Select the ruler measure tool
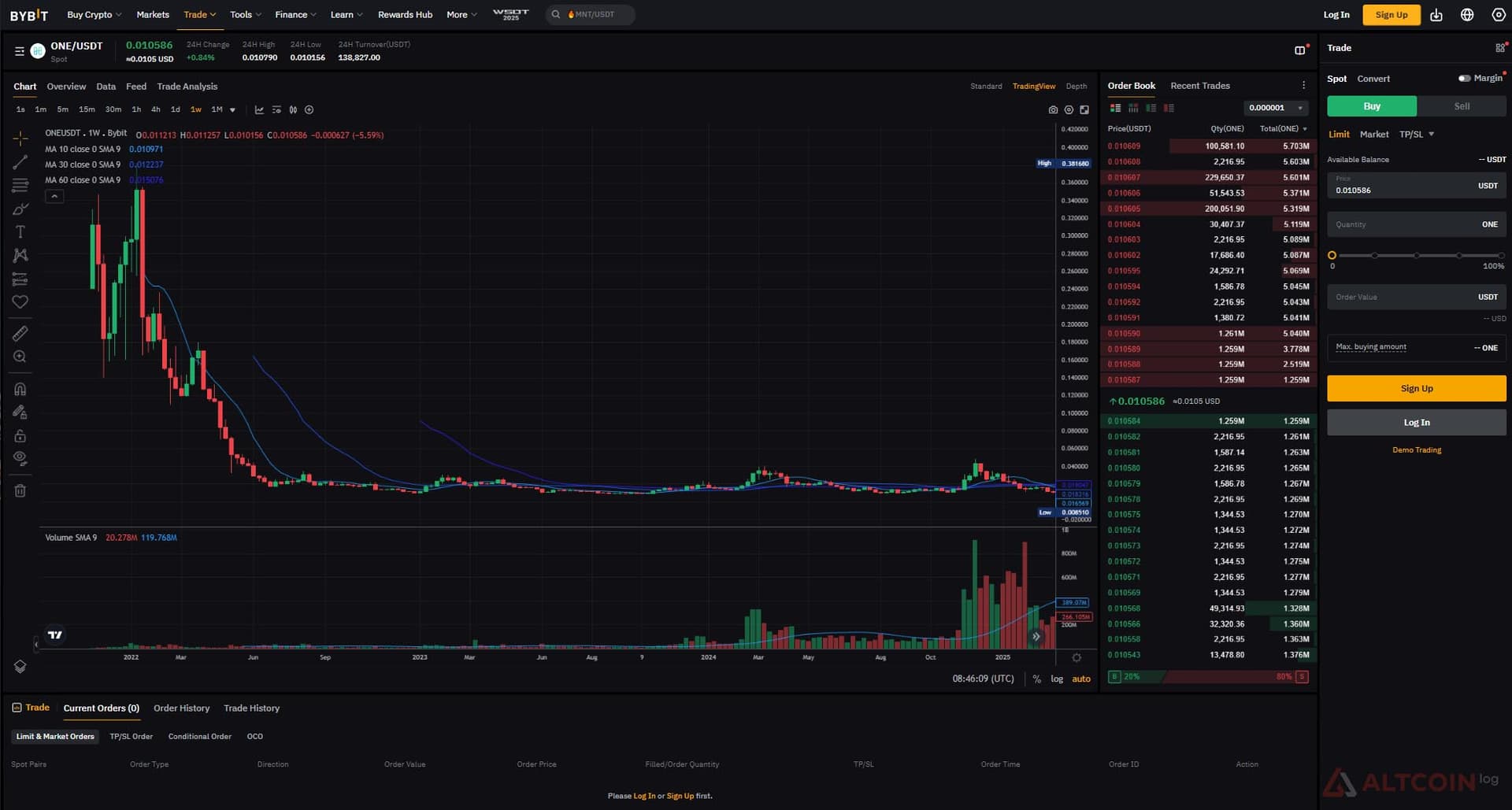The width and height of the screenshot is (1512, 810). click(20, 334)
